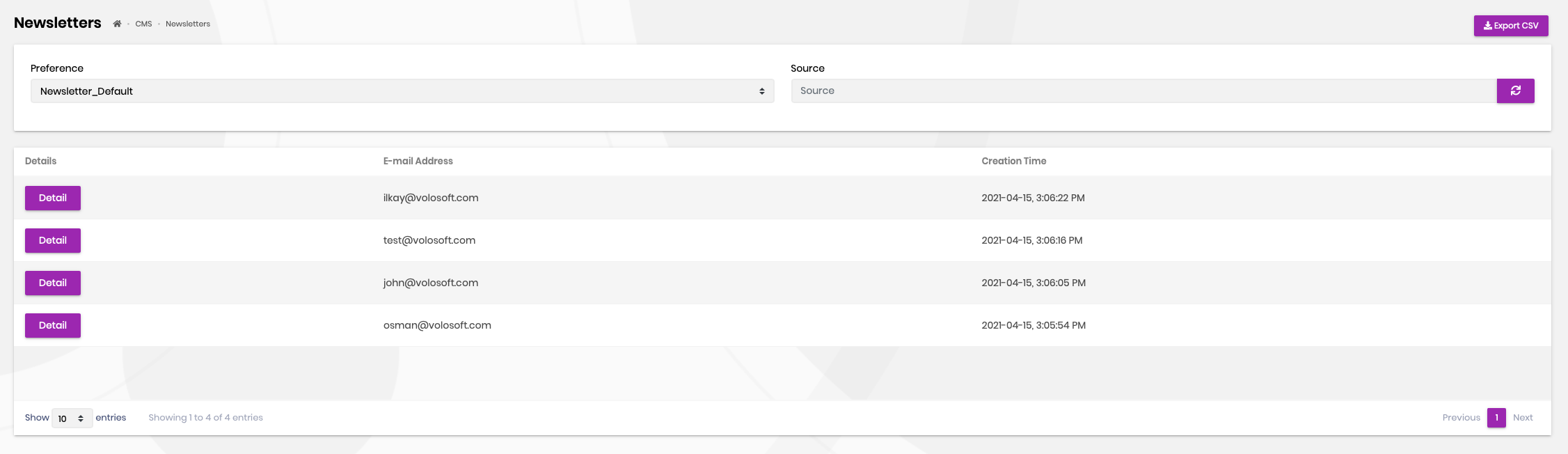Image resolution: width=1568 pixels, height=454 pixels.
Task: Click the Source field label
Action: click(x=807, y=68)
